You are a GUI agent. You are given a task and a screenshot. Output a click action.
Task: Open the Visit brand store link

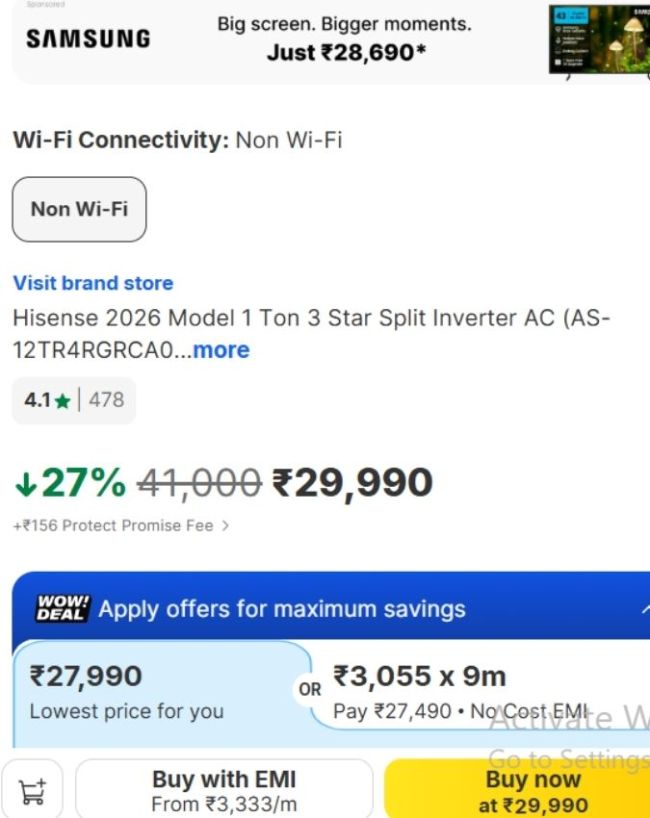click(93, 283)
